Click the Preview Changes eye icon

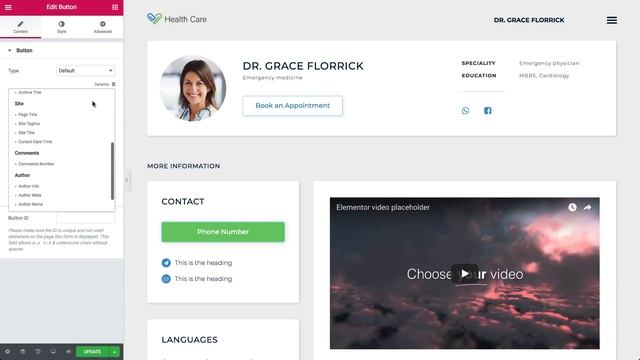click(x=68, y=351)
